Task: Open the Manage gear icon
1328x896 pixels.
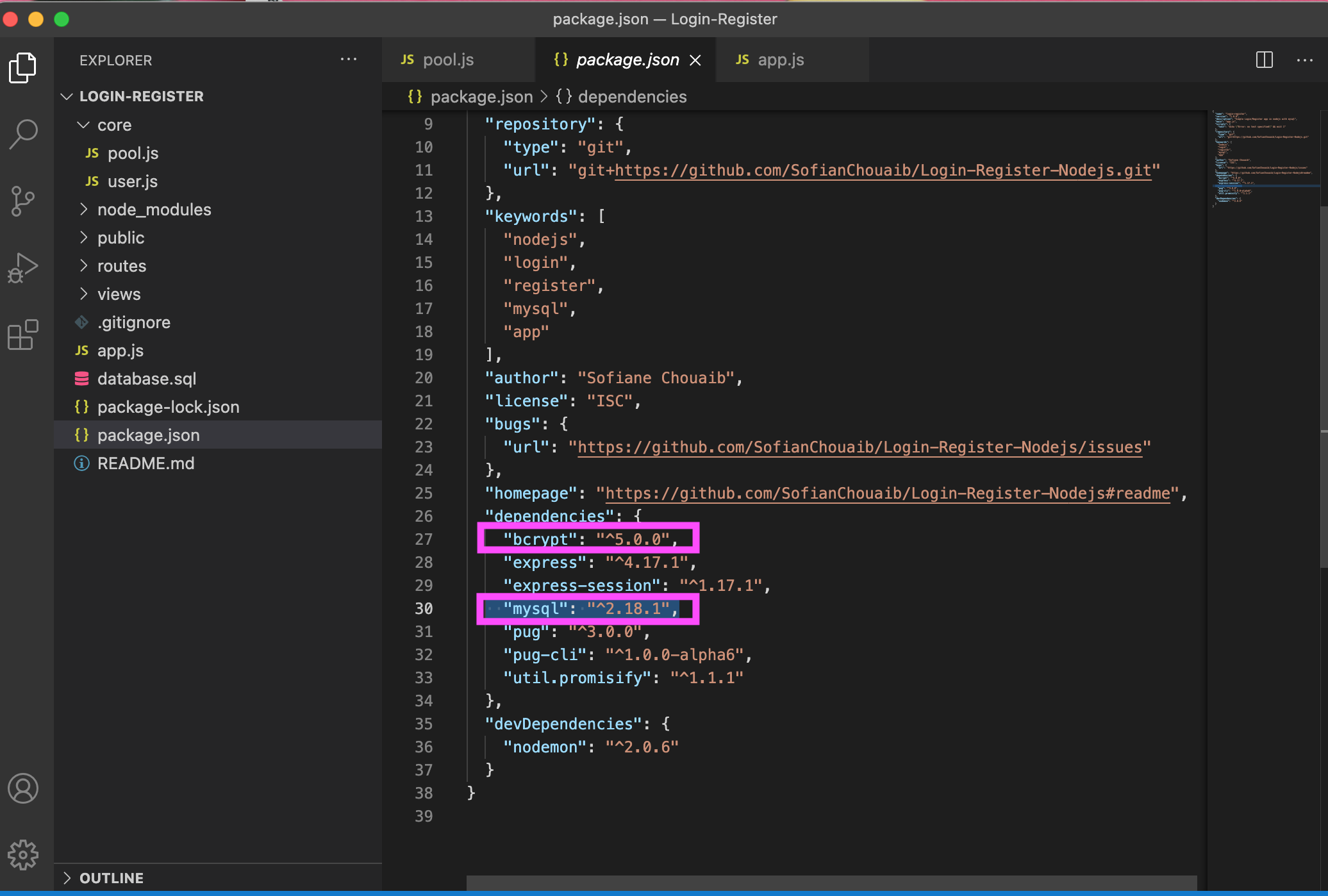Action: 23,855
